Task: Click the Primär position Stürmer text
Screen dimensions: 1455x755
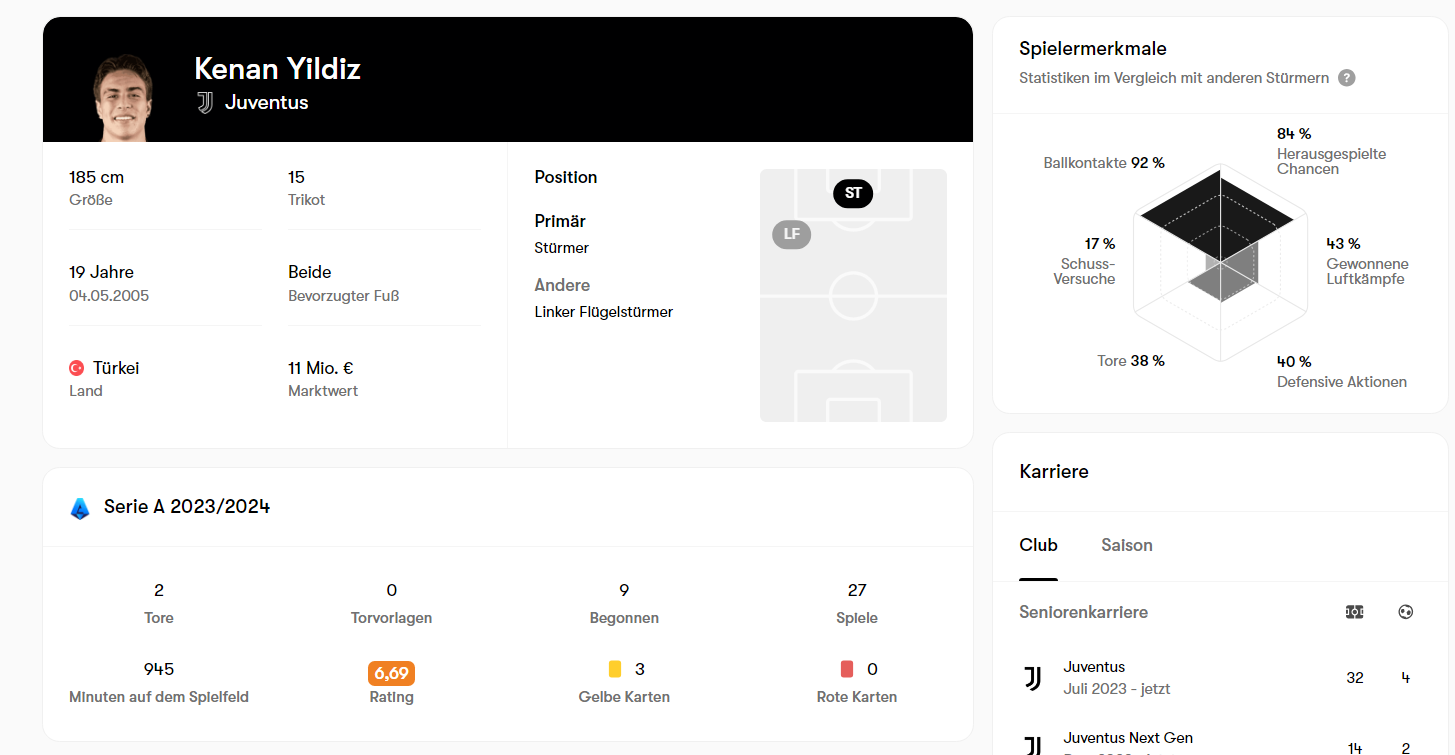Action: point(562,248)
